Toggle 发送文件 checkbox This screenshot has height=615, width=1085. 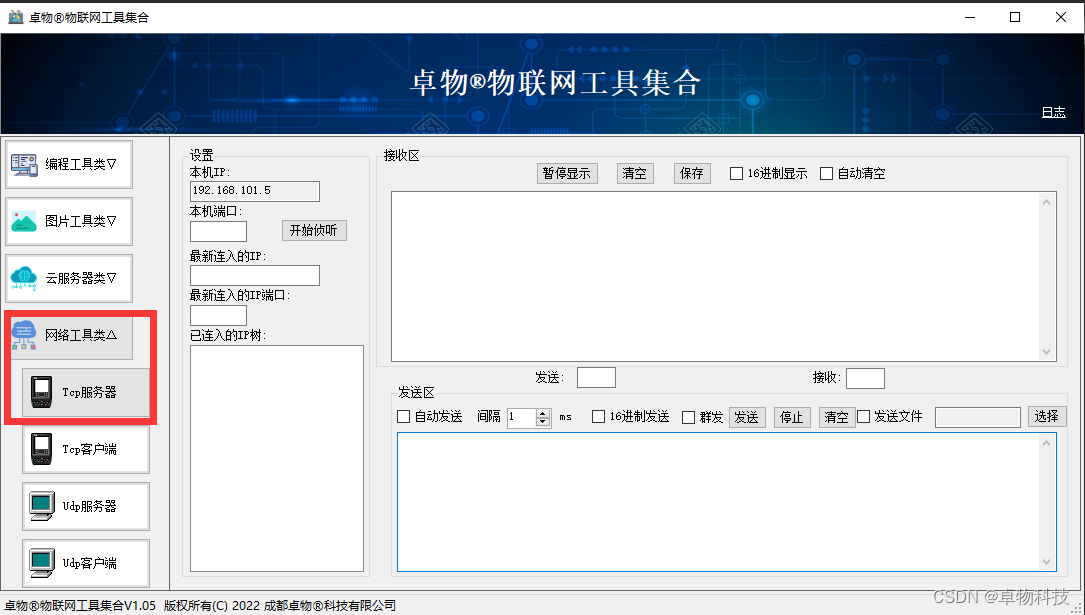pyautogui.click(x=864, y=416)
